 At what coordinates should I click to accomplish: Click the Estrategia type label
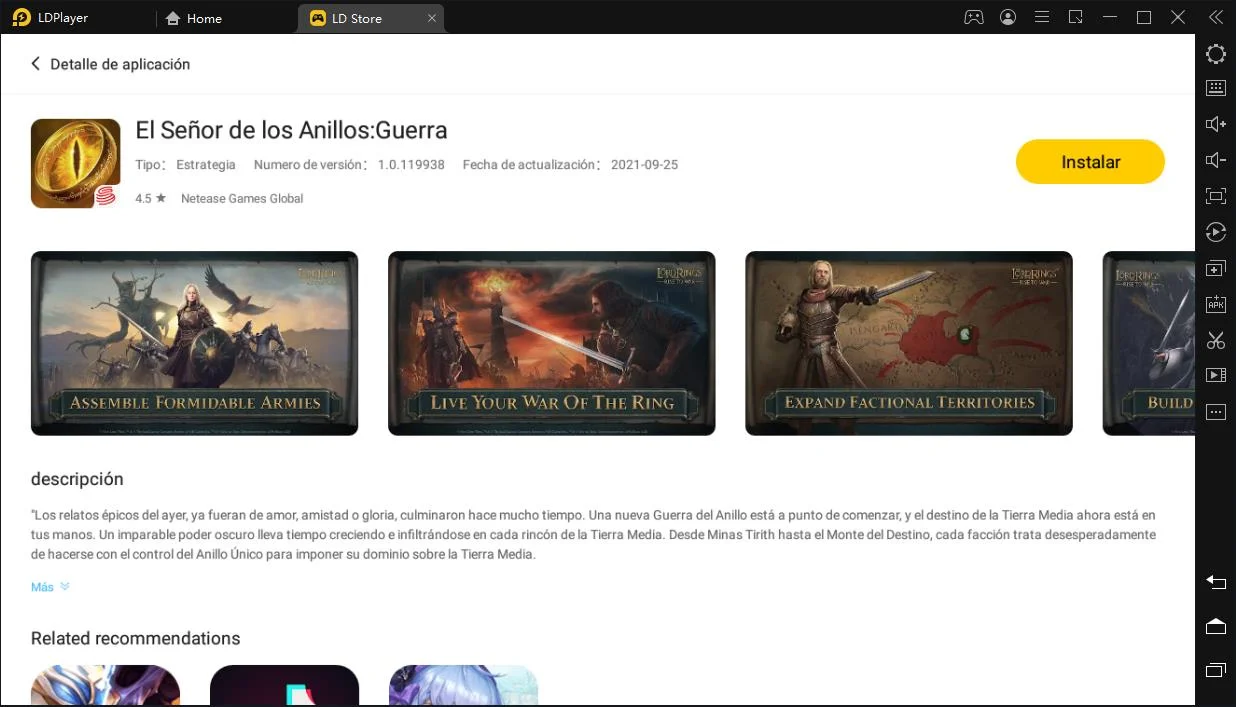click(206, 165)
